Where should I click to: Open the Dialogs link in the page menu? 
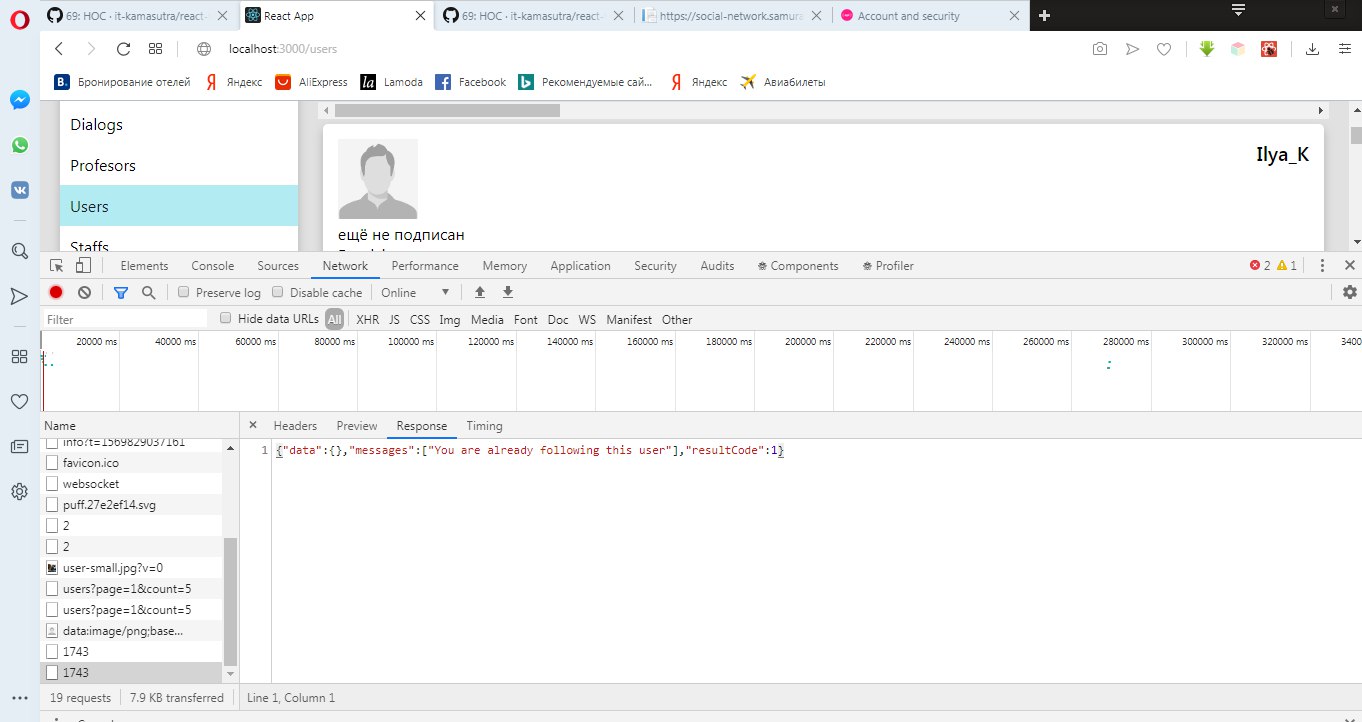pos(96,125)
